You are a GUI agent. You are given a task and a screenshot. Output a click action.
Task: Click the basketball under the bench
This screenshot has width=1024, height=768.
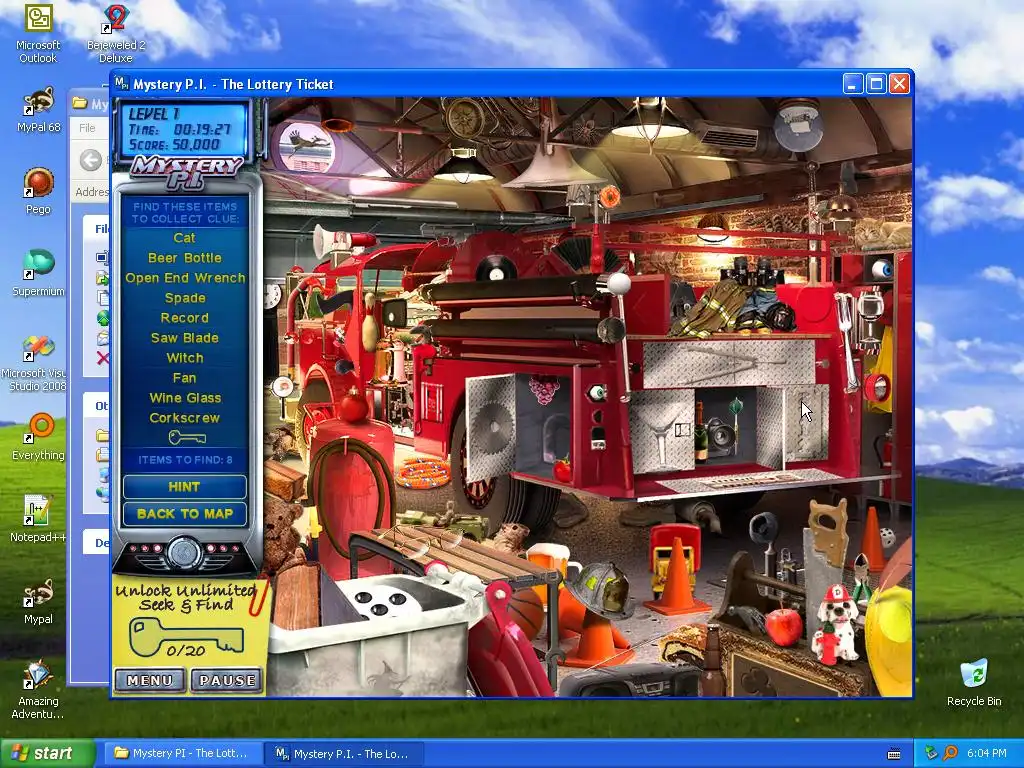click(x=524, y=612)
